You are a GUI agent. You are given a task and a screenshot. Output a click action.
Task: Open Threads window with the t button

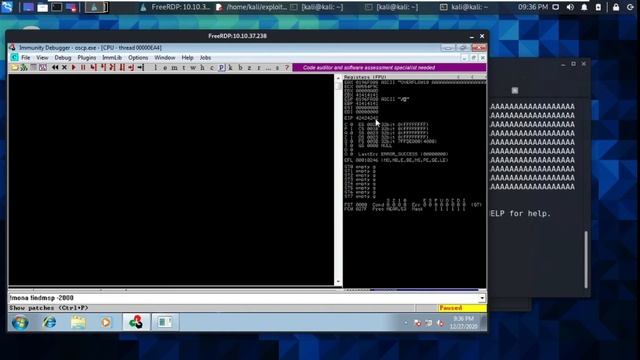(184, 68)
